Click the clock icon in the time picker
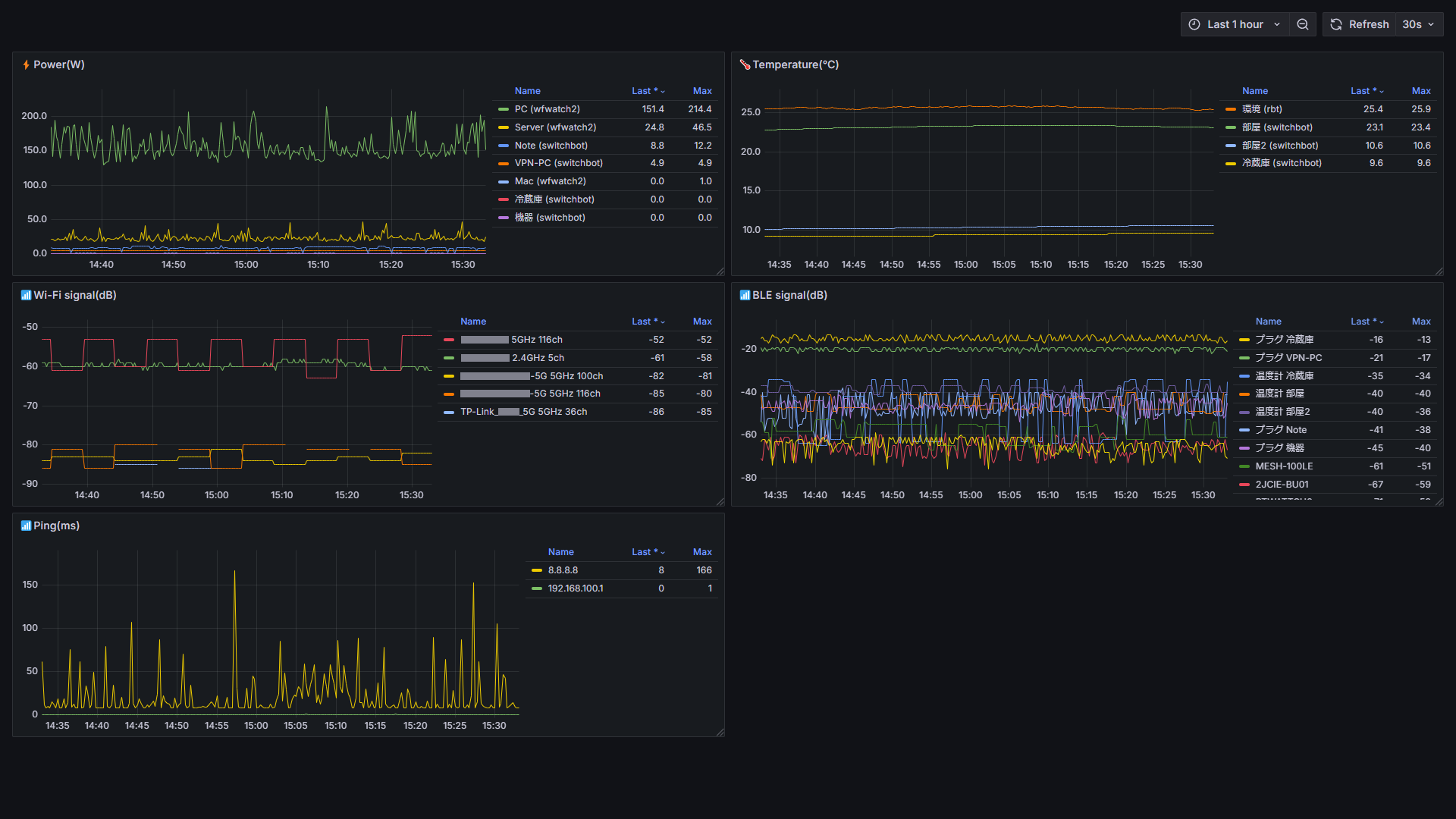1456x819 pixels. click(1194, 24)
